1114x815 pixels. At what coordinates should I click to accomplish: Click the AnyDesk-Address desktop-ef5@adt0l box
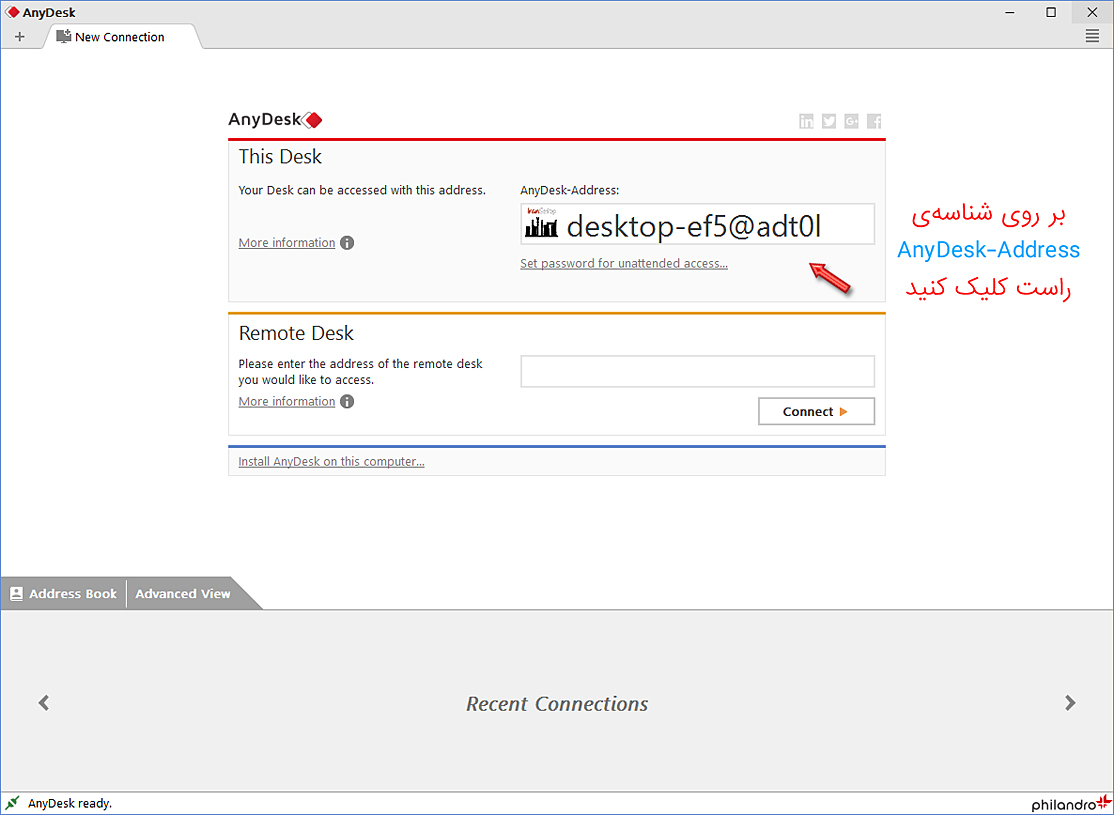click(697, 225)
